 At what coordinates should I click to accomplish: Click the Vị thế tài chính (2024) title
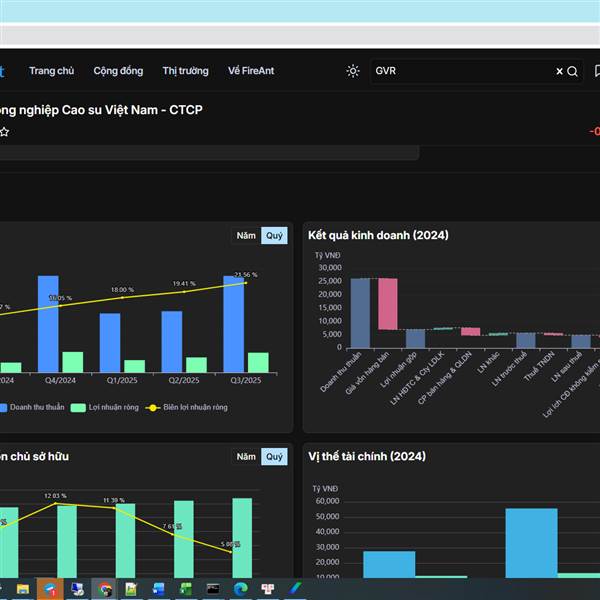367,456
